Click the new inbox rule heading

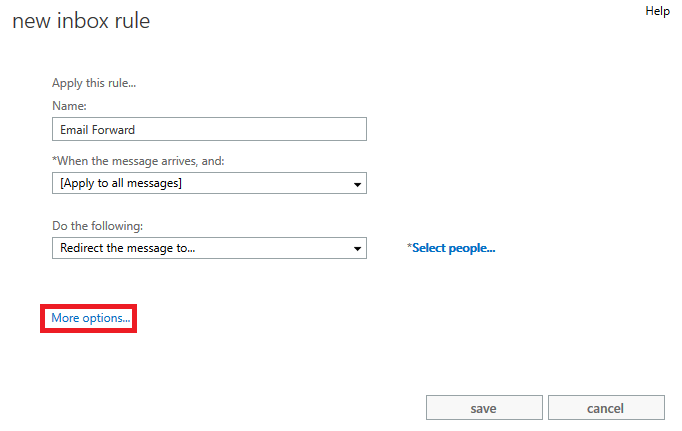click(81, 21)
